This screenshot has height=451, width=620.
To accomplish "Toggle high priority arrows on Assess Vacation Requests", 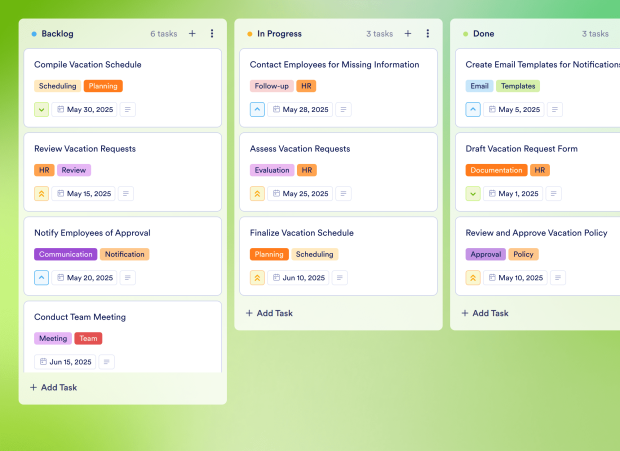I will [x=257, y=194].
